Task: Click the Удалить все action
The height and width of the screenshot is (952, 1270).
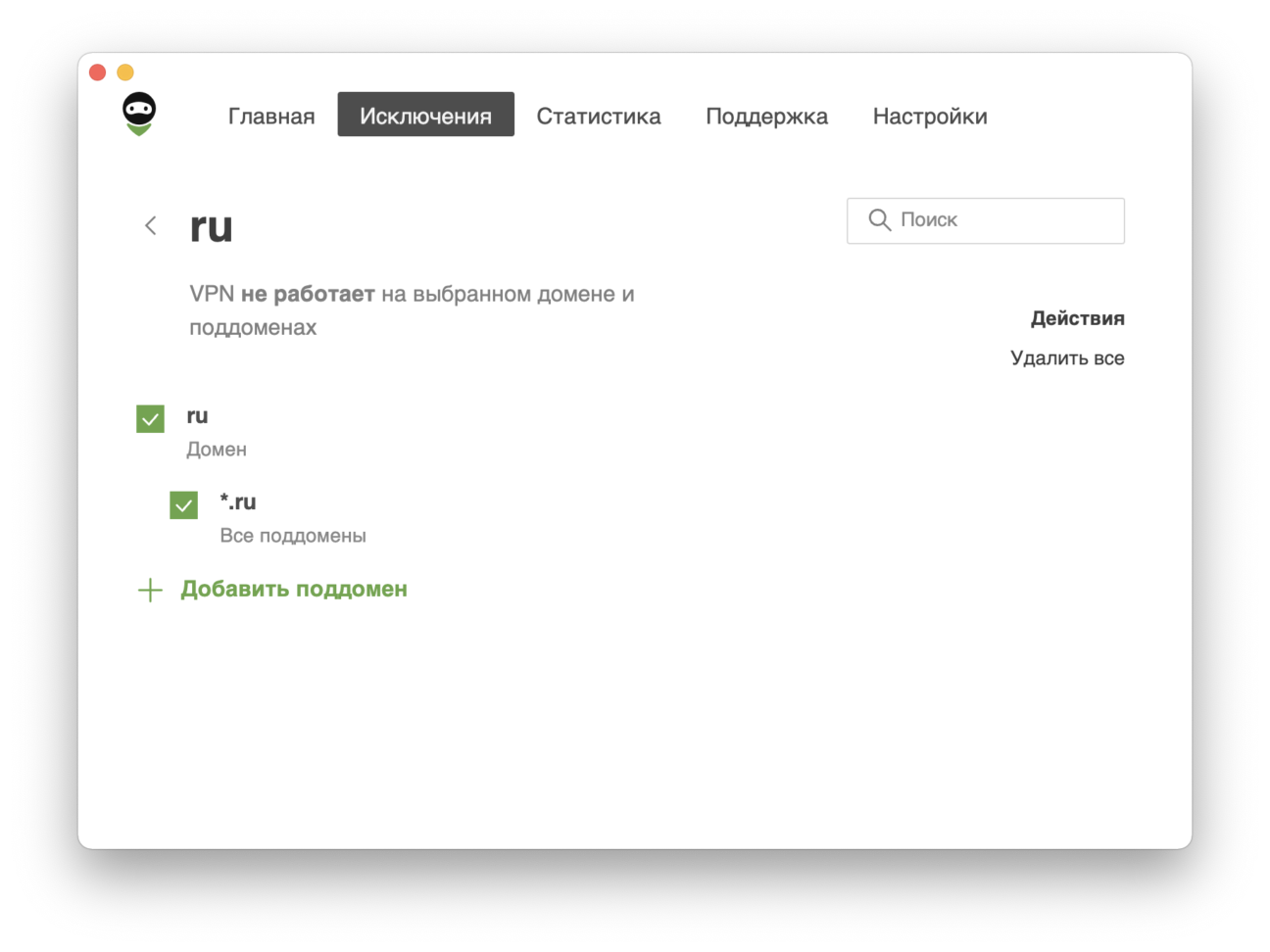Action: (x=1066, y=358)
